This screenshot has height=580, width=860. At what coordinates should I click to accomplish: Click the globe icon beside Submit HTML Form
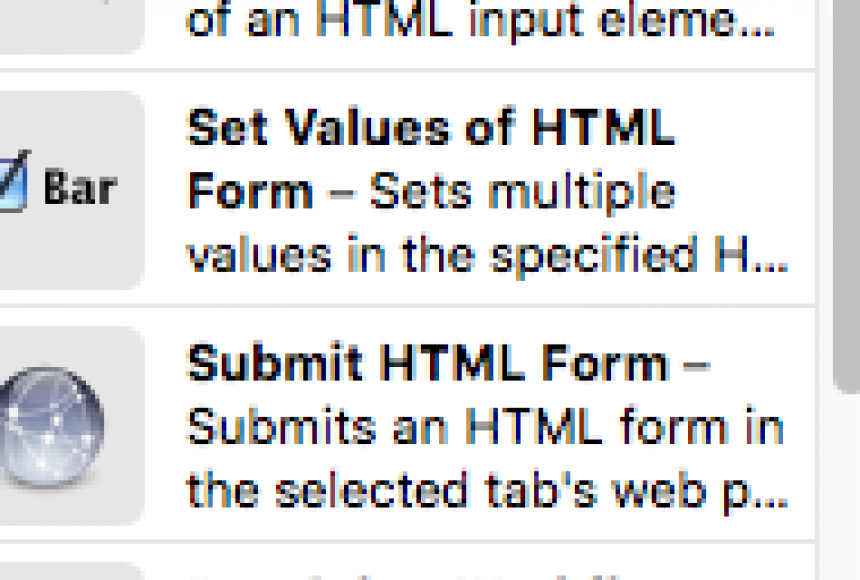[50, 426]
